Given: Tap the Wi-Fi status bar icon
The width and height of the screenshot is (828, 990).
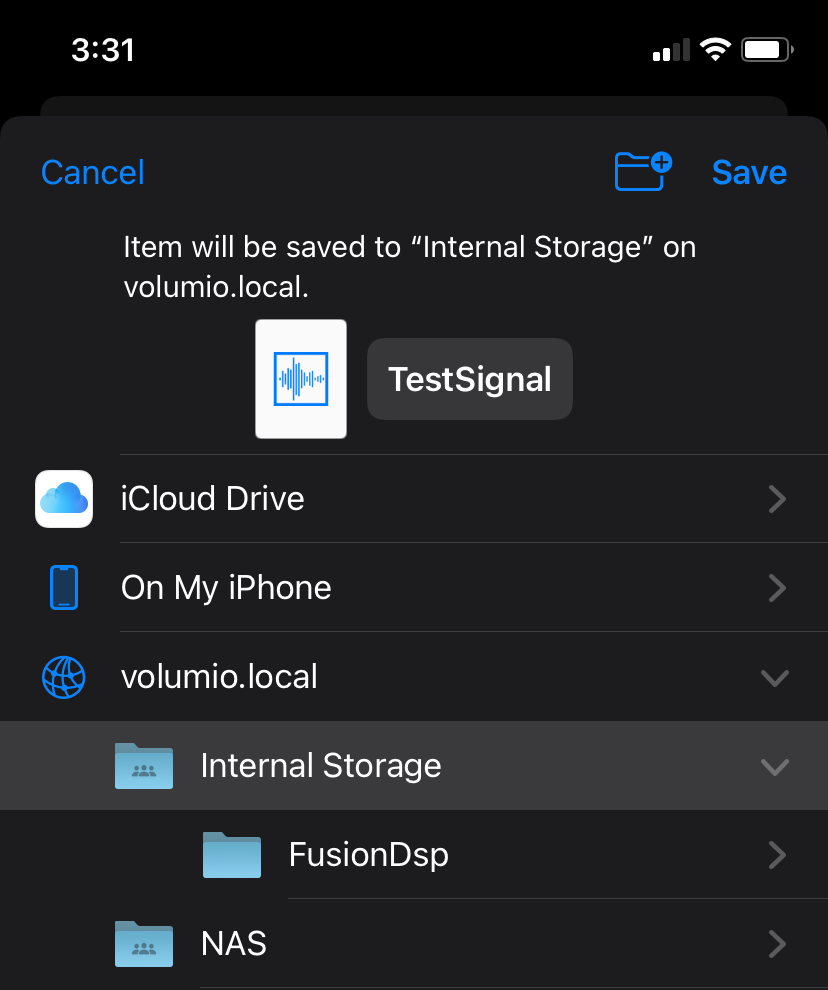Looking at the screenshot, I should (x=715, y=49).
